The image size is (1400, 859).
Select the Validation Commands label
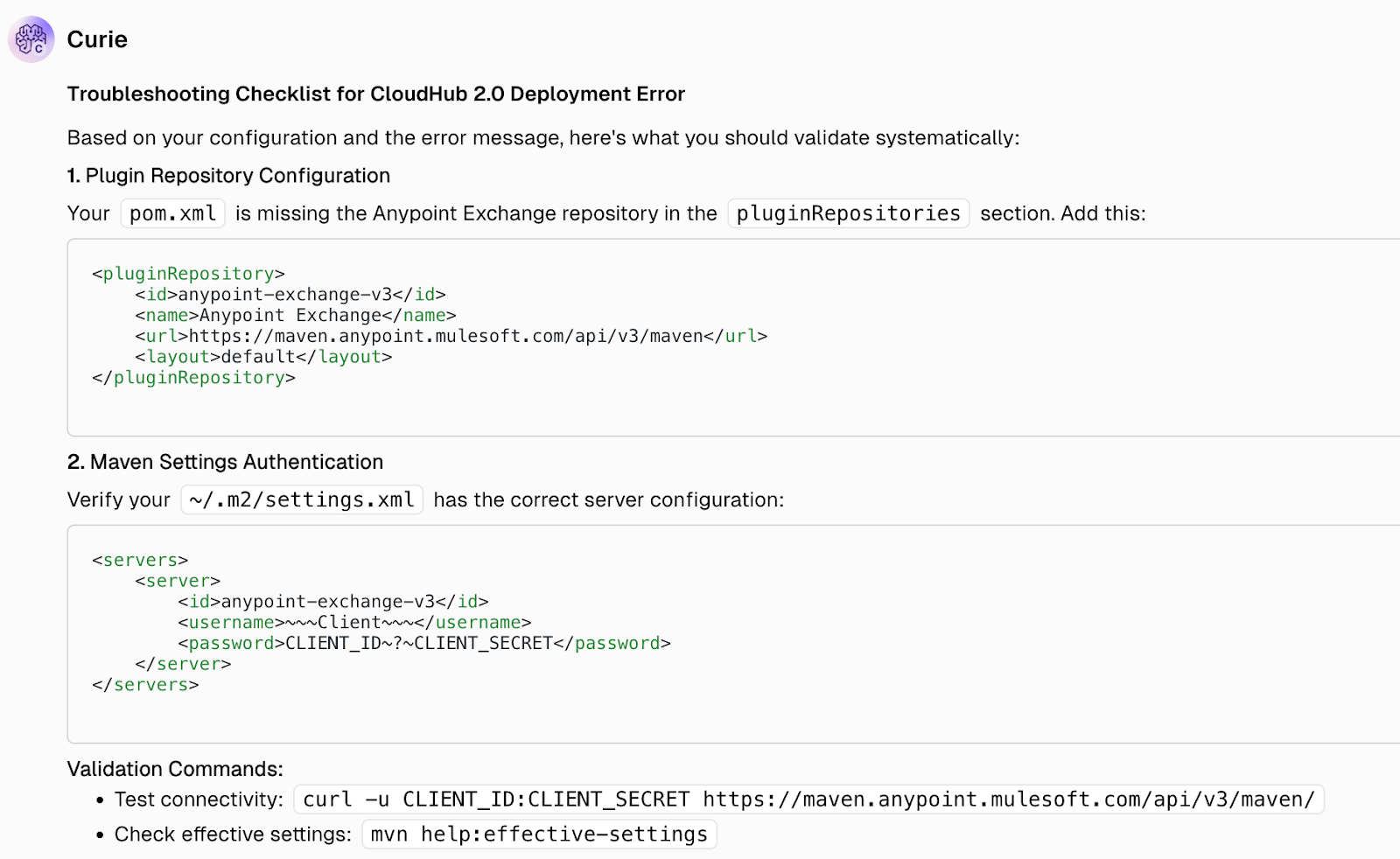174,769
